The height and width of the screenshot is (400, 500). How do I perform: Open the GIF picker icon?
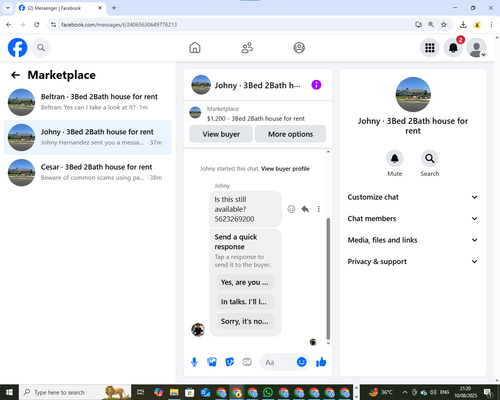coord(247,362)
